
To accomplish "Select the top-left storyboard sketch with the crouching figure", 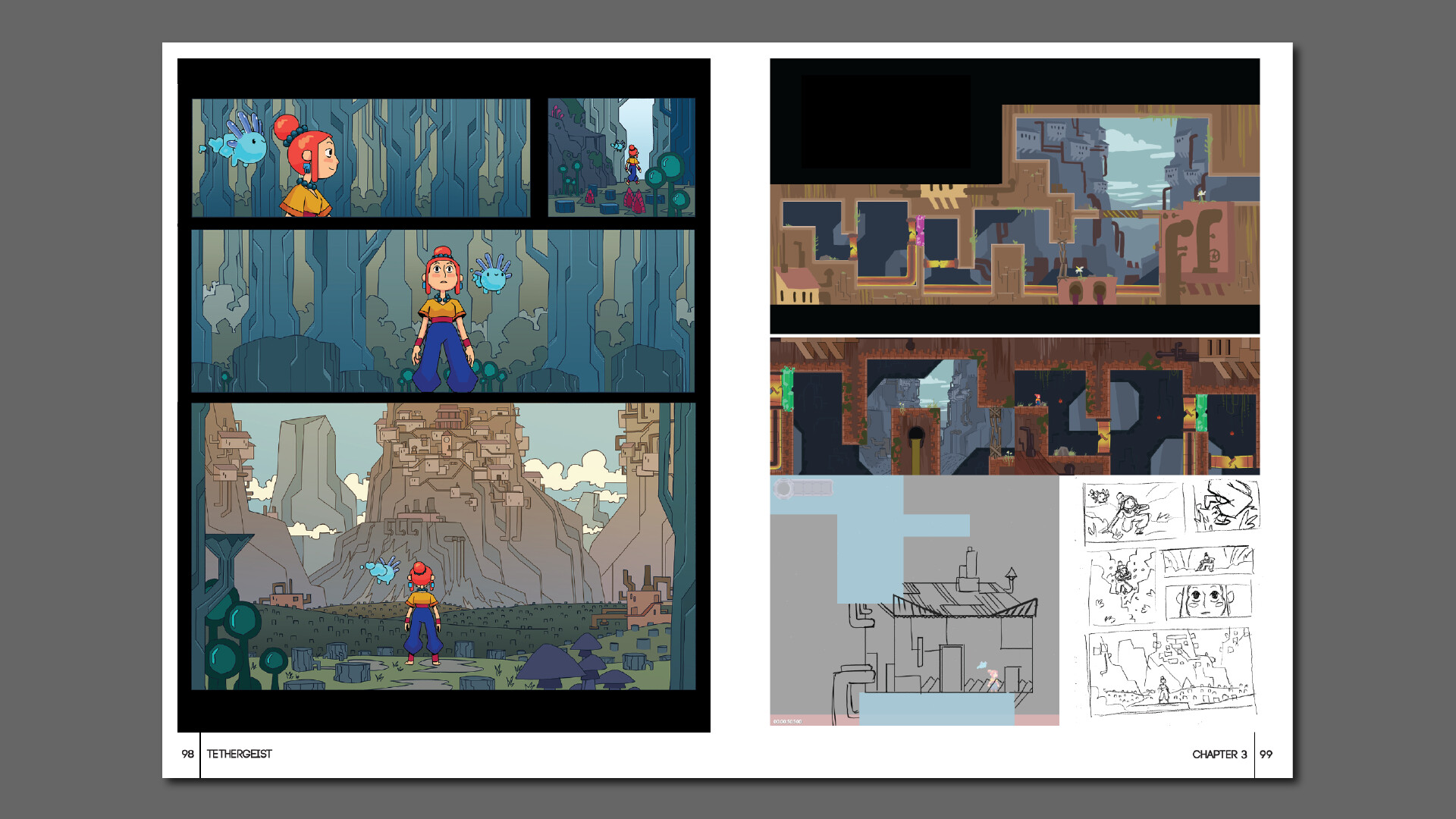I will (1134, 513).
